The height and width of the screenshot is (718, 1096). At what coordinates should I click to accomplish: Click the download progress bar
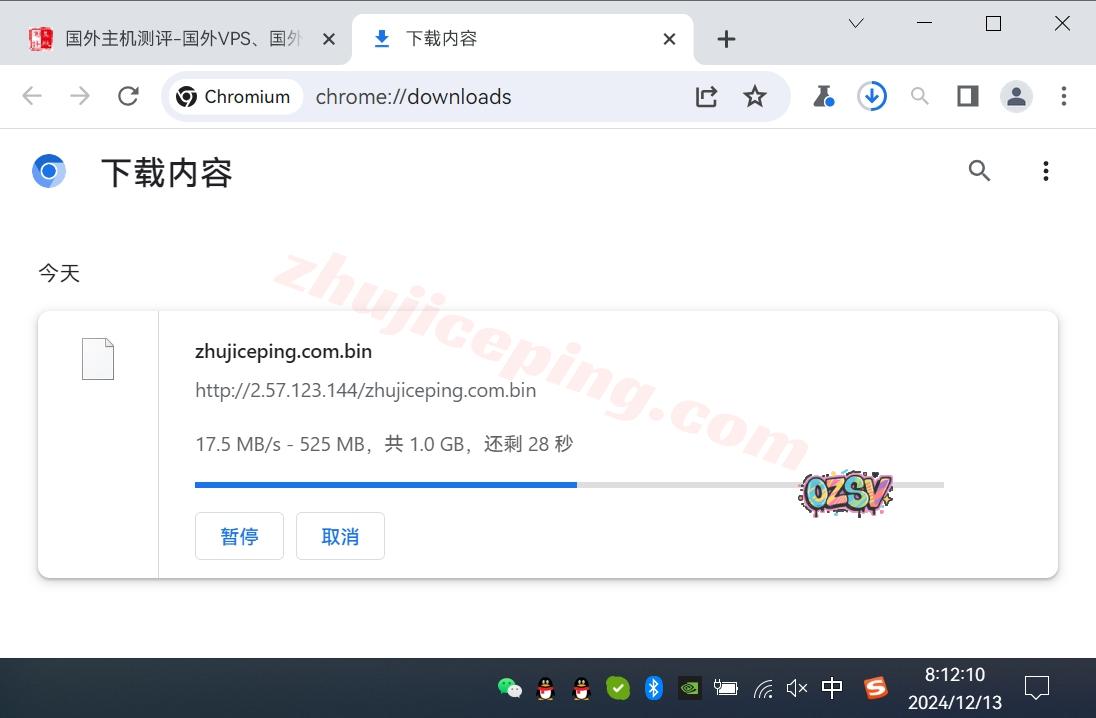tap(569, 485)
